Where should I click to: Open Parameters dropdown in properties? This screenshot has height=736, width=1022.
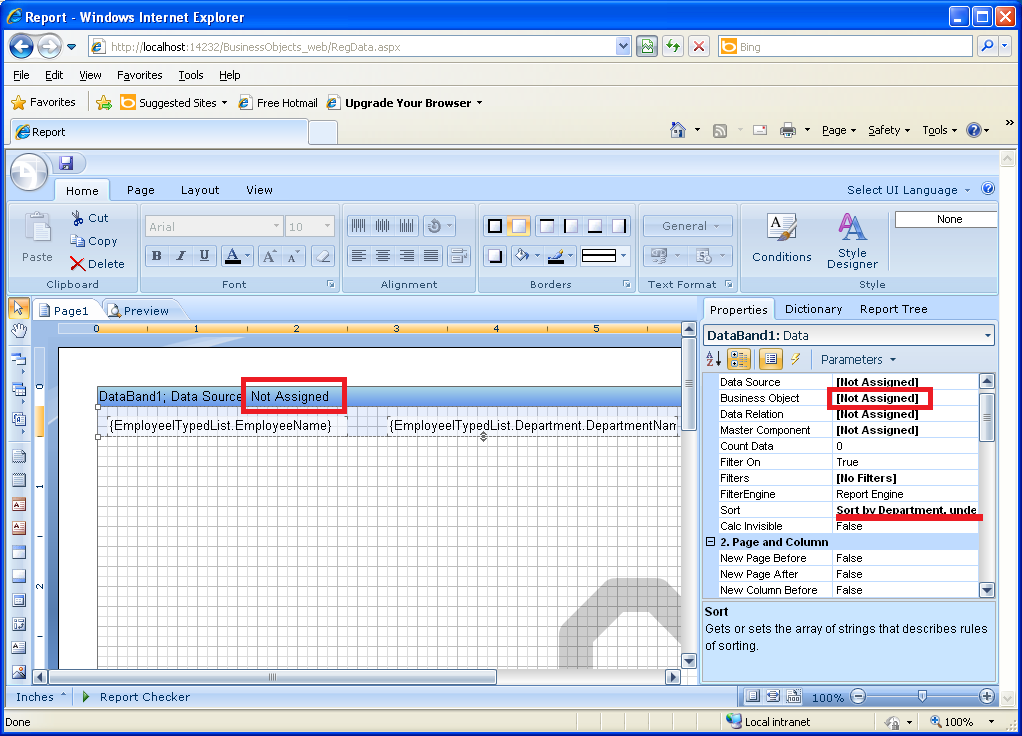pos(858,359)
